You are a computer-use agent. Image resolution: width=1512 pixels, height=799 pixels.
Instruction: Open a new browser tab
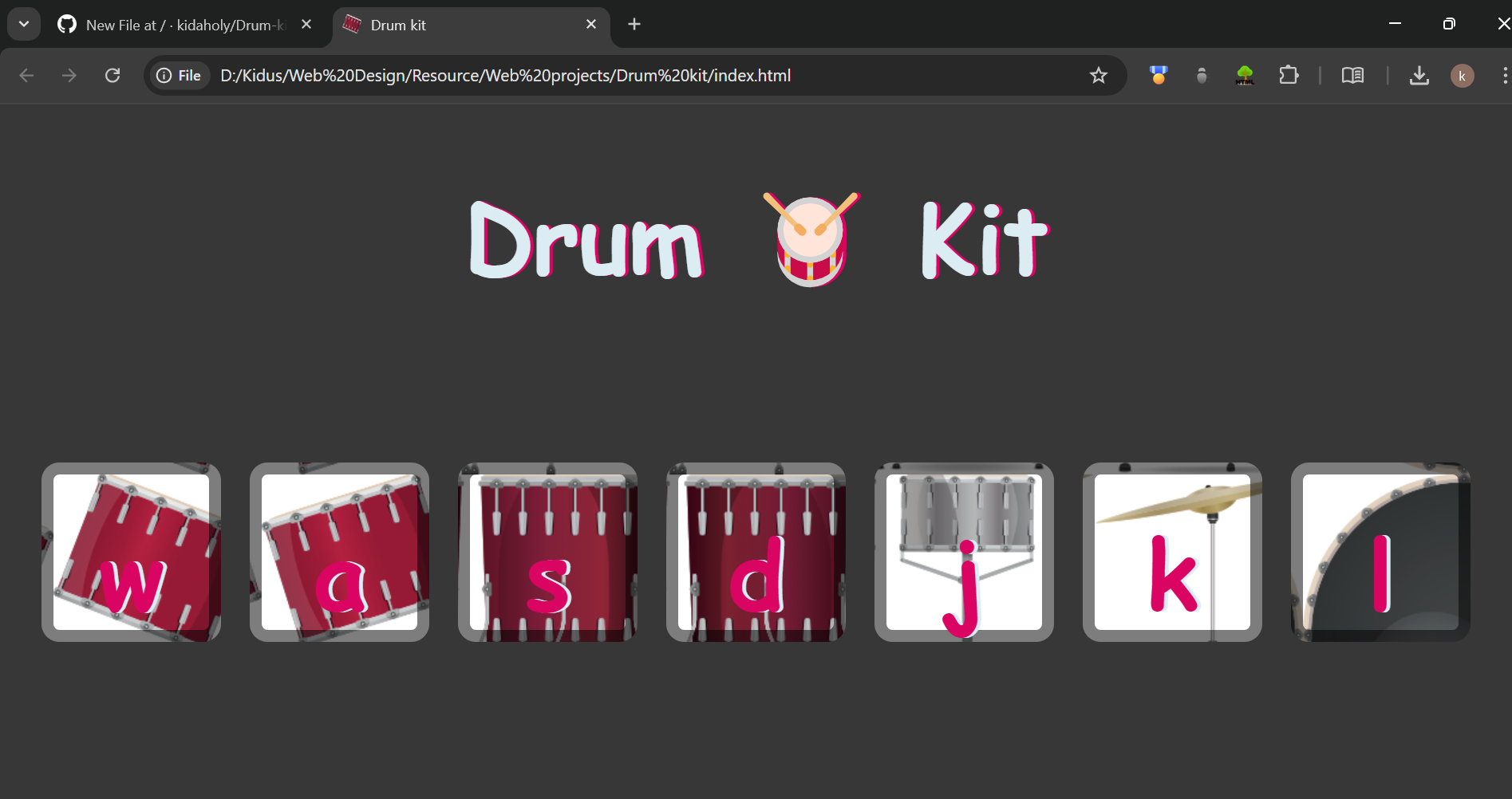click(634, 25)
